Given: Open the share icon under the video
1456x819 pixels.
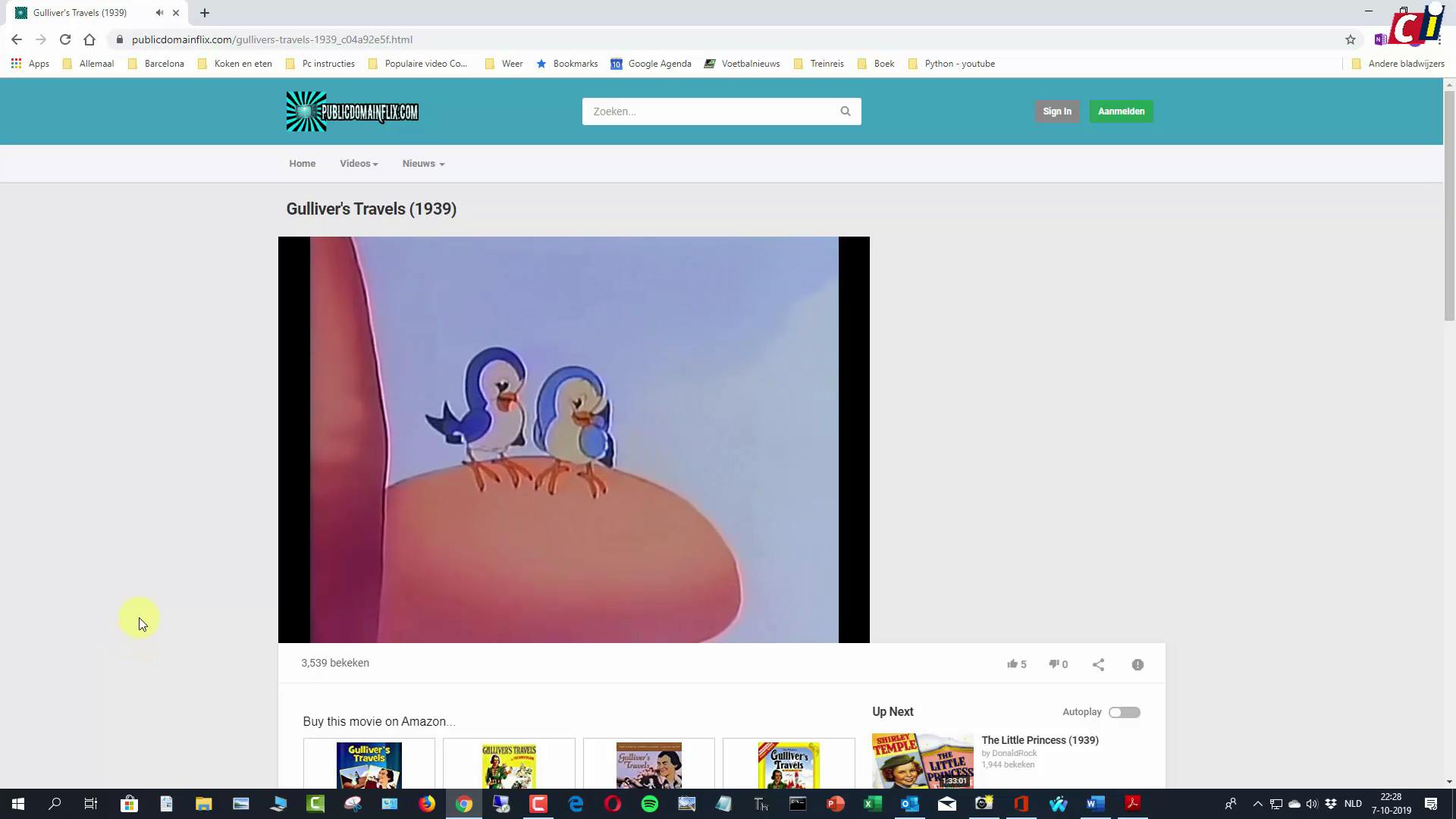Looking at the screenshot, I should coord(1098,665).
